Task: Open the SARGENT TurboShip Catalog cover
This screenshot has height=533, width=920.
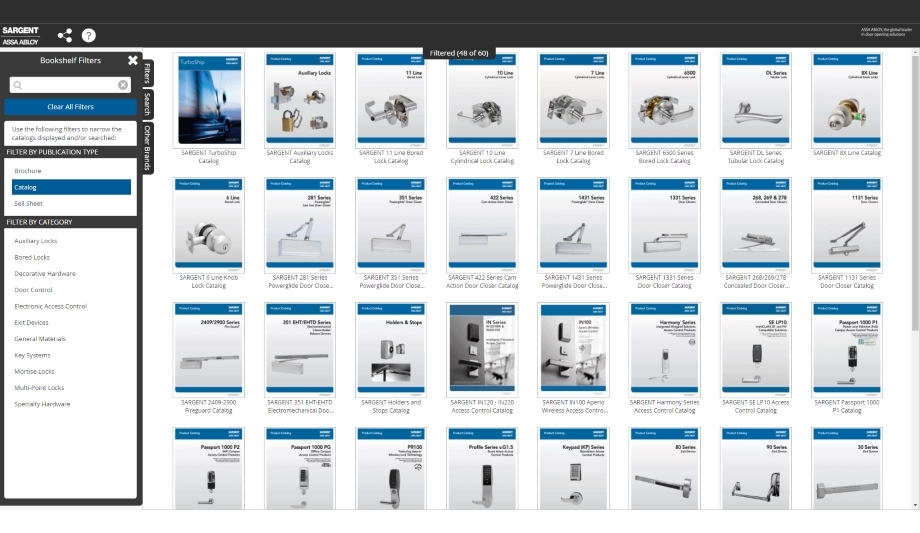Action: point(208,100)
